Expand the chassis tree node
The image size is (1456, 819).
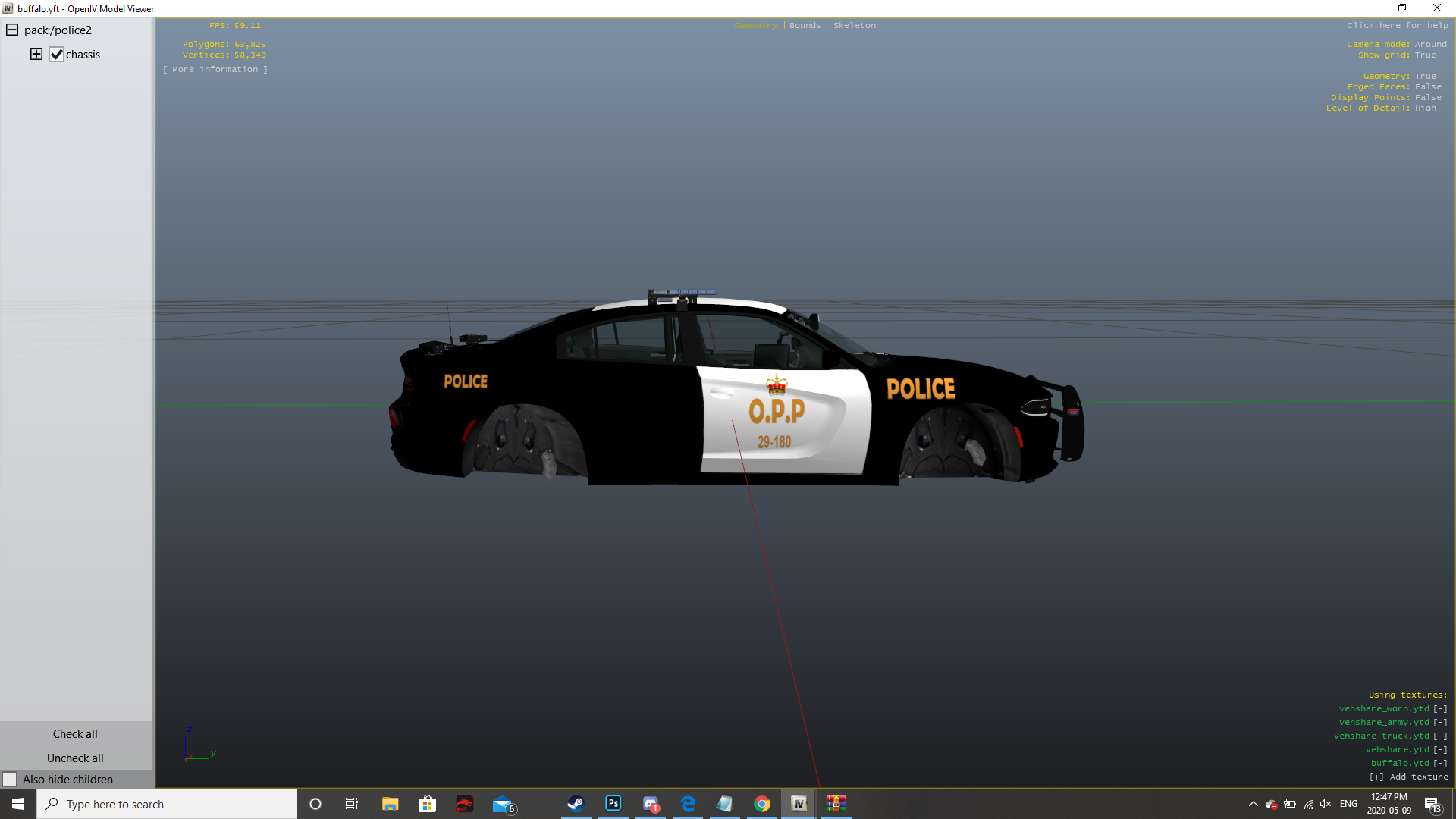pyautogui.click(x=36, y=54)
